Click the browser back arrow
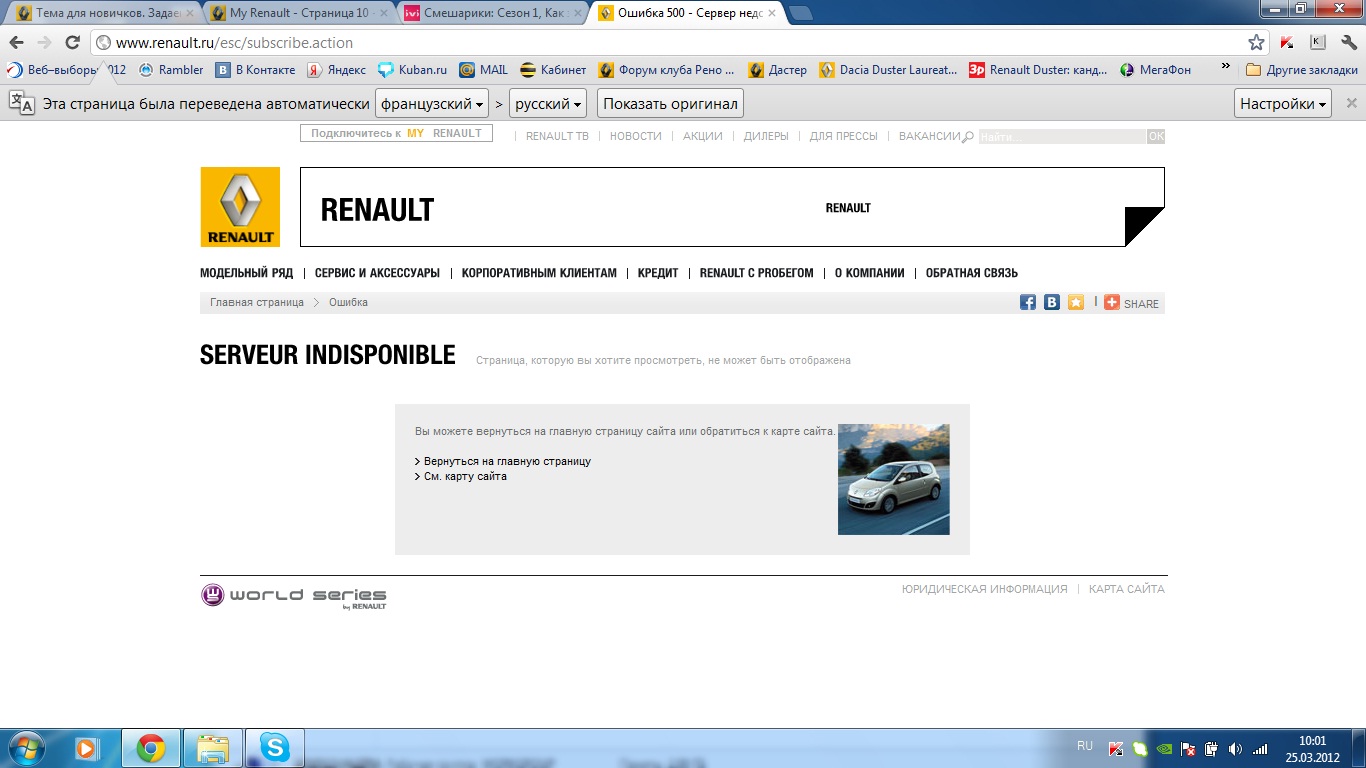Image resolution: width=1366 pixels, height=768 pixels. pyautogui.click(x=16, y=43)
